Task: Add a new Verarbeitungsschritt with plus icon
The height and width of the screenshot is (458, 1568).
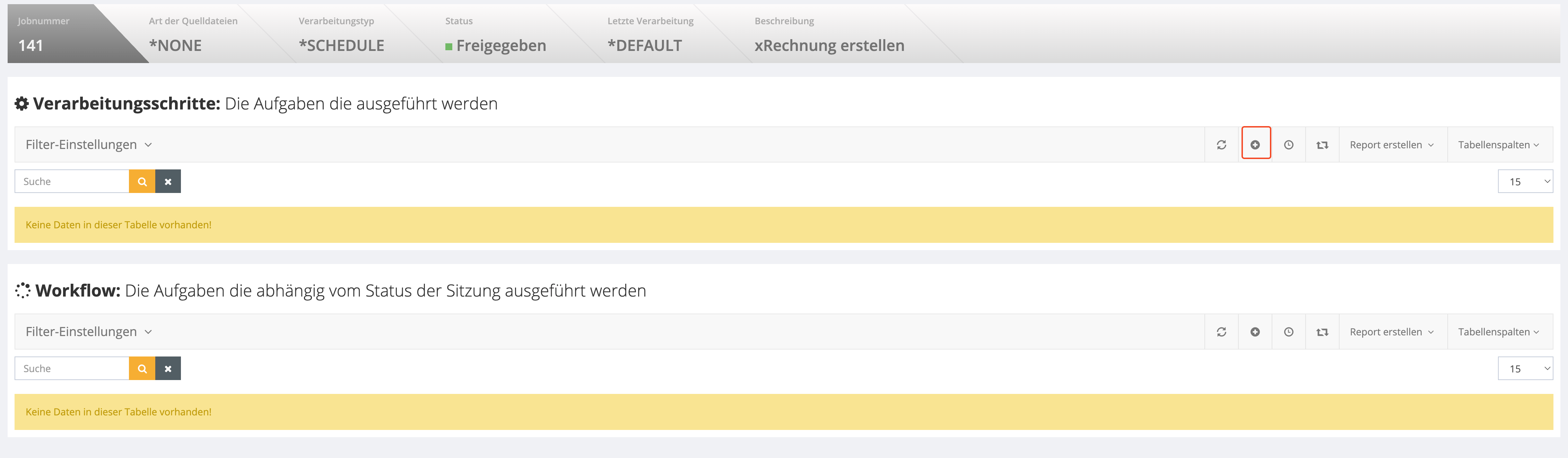Action: pos(1255,145)
